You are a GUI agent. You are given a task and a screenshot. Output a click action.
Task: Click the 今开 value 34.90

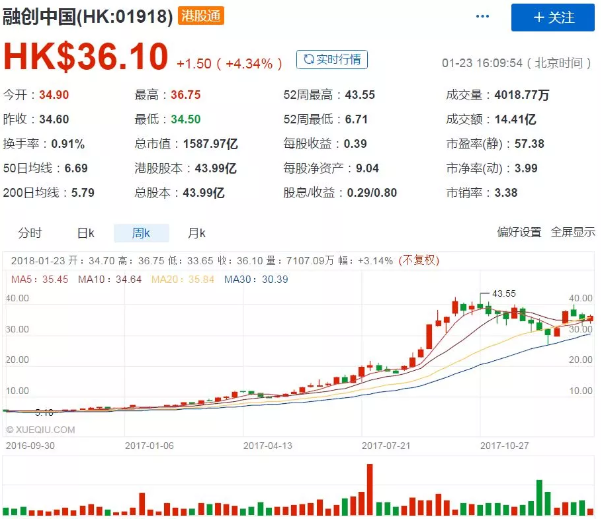coord(54,95)
